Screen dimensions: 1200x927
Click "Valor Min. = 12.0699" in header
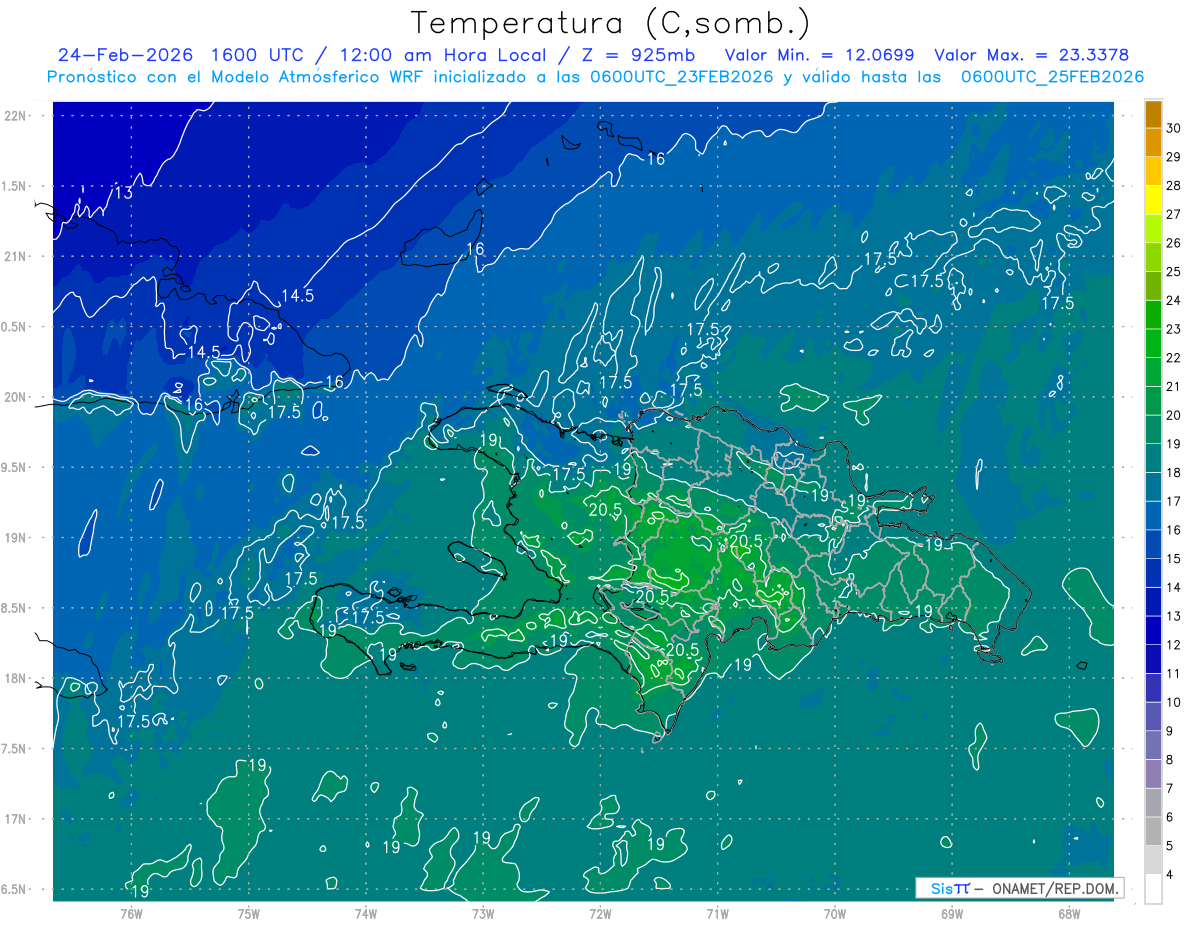tap(822, 55)
